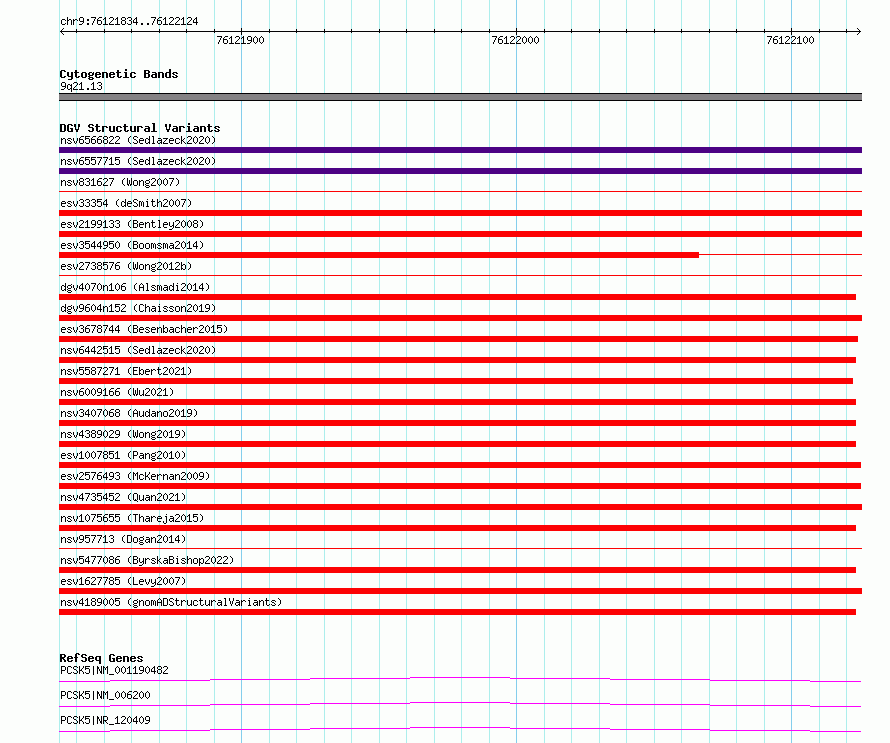Click the purple bar under nsv6566822
This screenshot has width=890, height=743.
460,150
